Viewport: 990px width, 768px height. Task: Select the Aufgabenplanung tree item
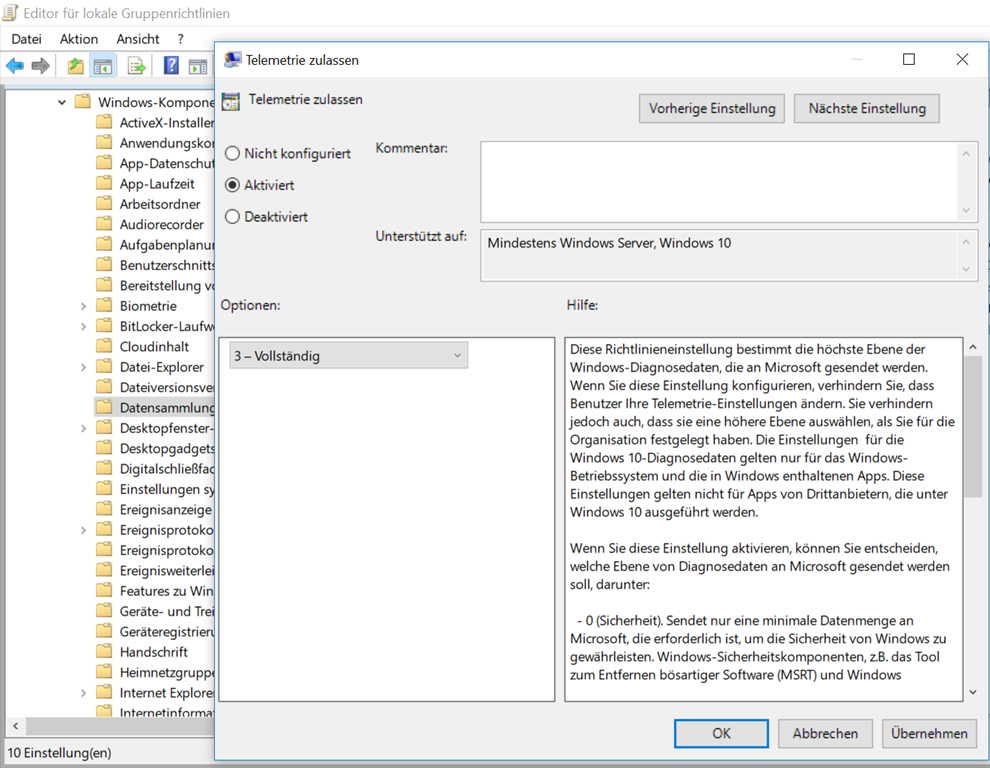coord(167,244)
